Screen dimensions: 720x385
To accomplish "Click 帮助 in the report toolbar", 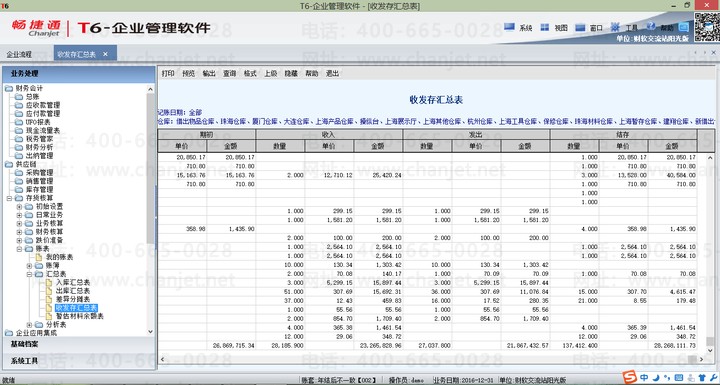I will click(x=312, y=74).
